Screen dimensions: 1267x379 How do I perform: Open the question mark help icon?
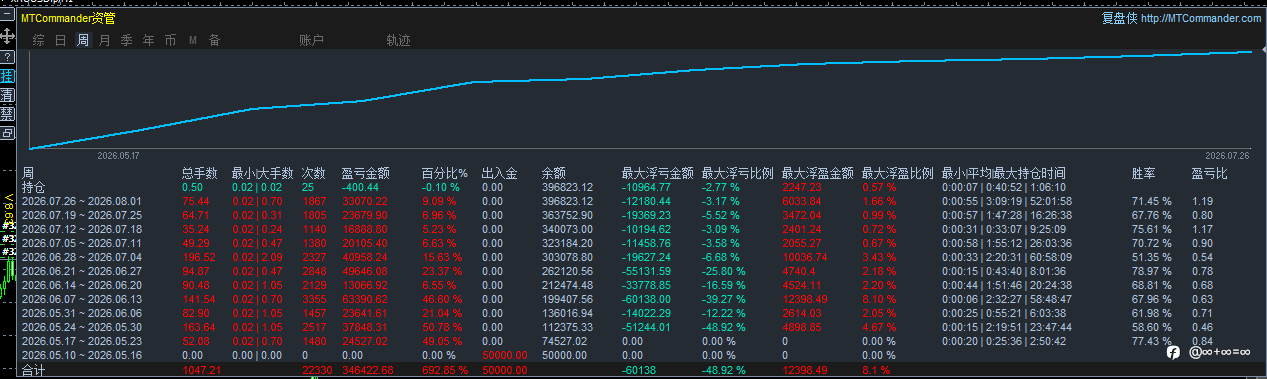pyautogui.click(x=7, y=57)
